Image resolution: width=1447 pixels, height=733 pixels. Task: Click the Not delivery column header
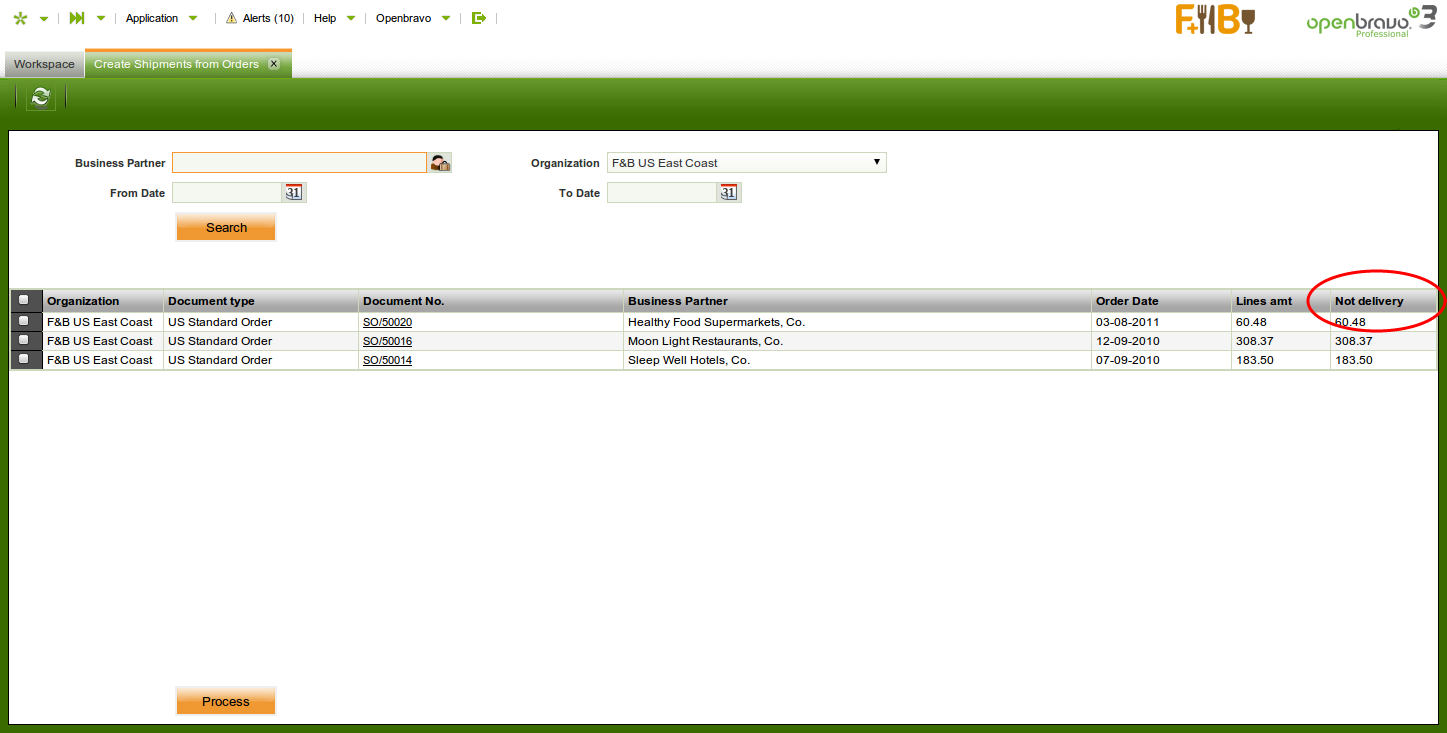pyautogui.click(x=1383, y=301)
